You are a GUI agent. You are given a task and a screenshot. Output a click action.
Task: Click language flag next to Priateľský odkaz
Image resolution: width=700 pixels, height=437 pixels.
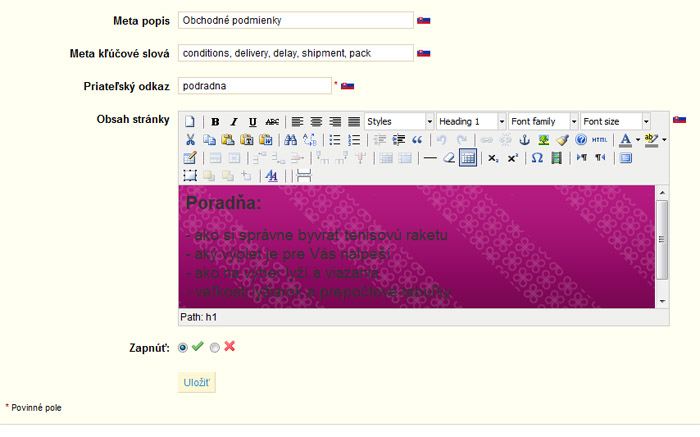point(347,86)
